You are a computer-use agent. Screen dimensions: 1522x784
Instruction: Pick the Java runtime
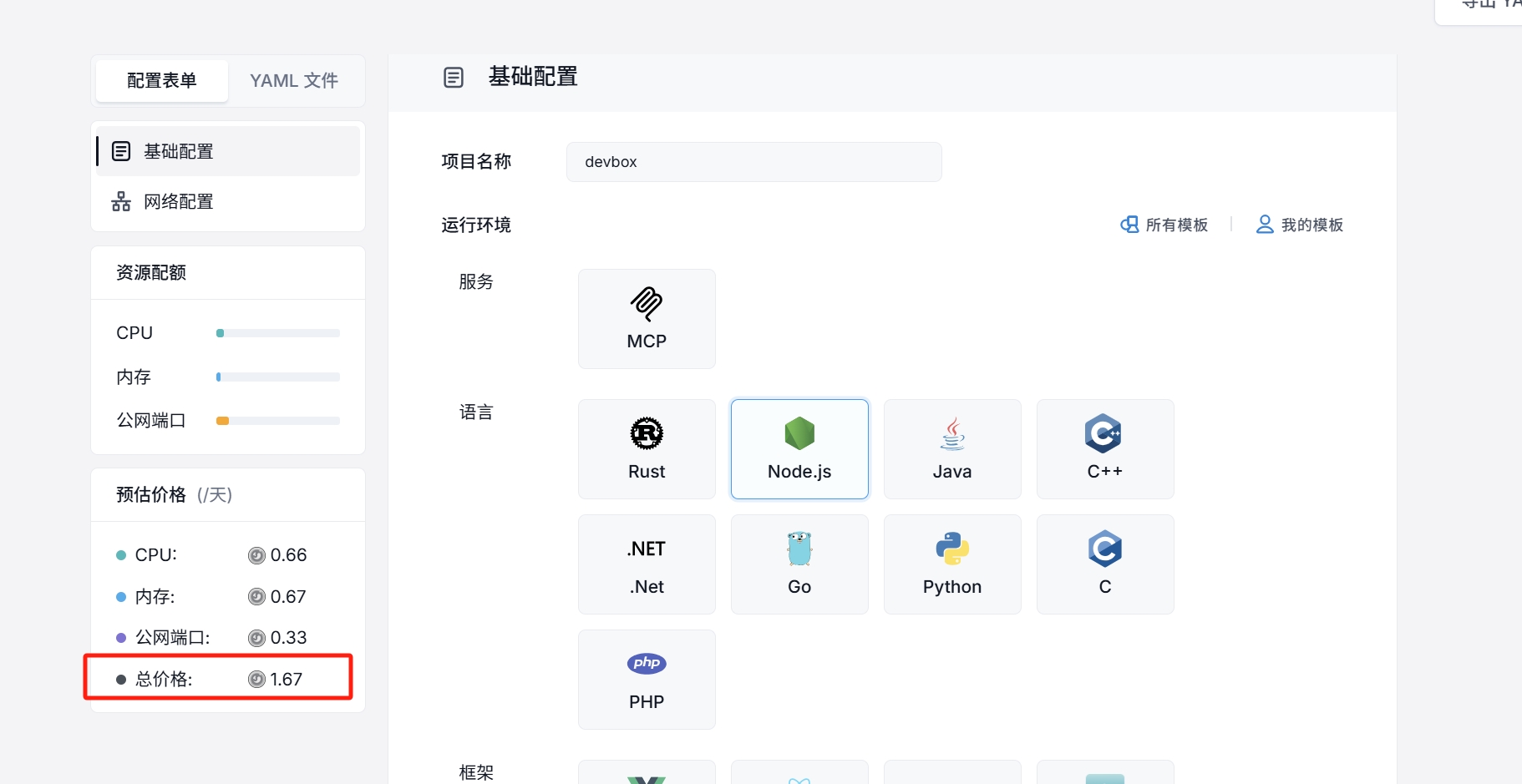[x=952, y=449]
